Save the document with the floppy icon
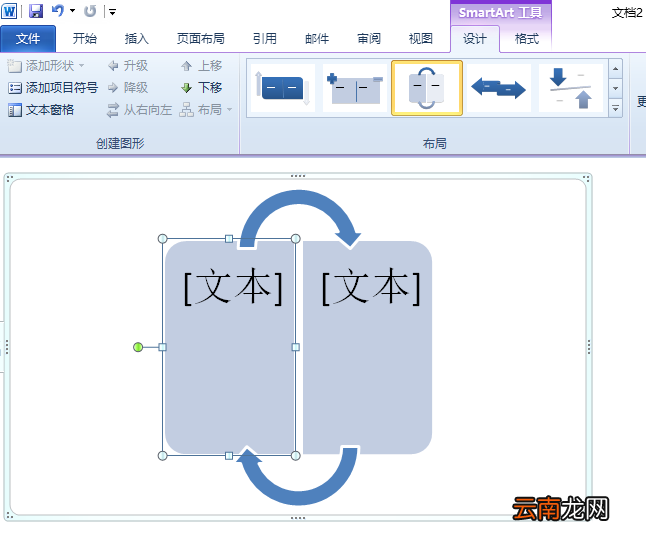Screen dimensions: 646x537 pyautogui.click(x=36, y=11)
